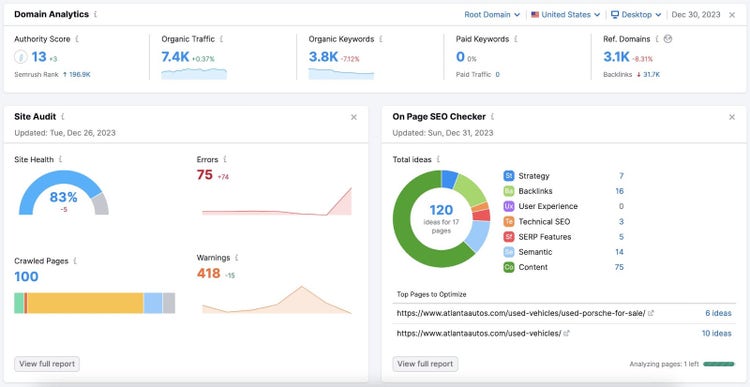The image size is (750, 387).
Task: Click the Semrush Rank 196.9K value
Action: pos(79,75)
